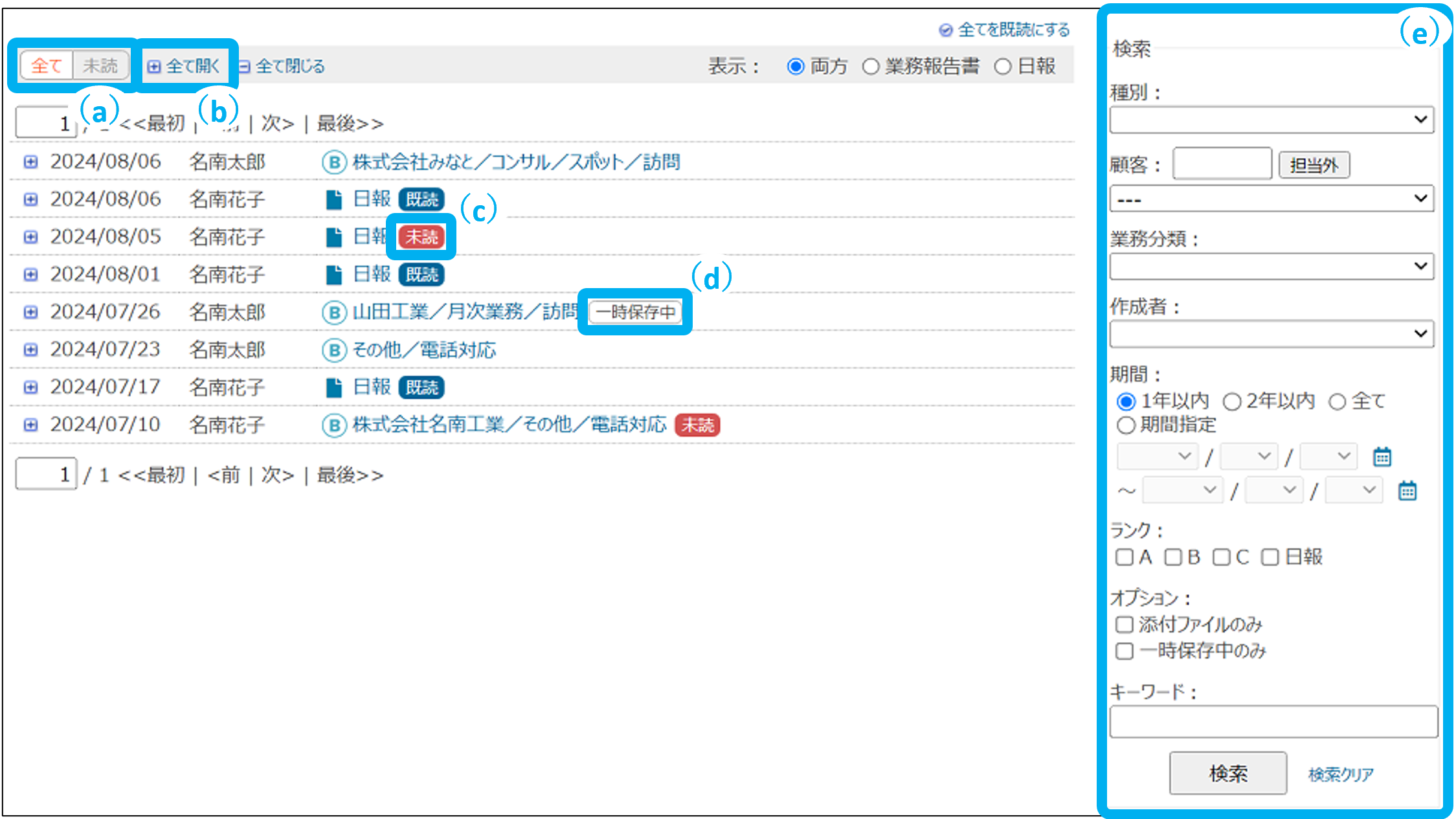Click the 全て閉じる minus icon
Screen dimensions: 1456x819
[244, 66]
